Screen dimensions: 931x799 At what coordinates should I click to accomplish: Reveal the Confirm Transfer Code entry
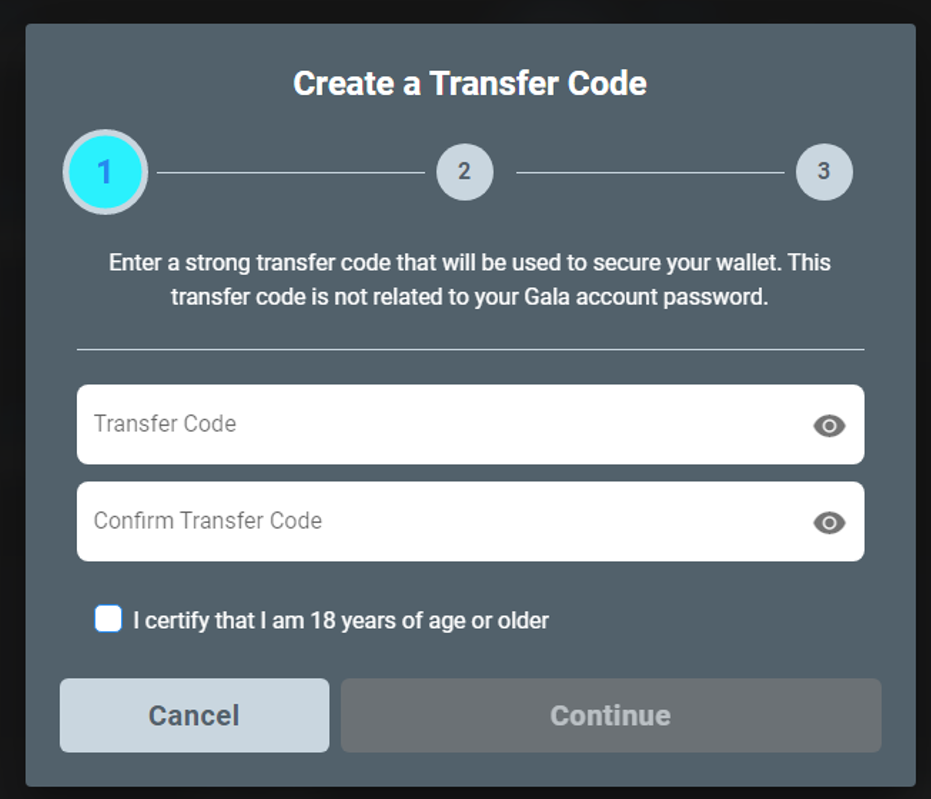829,522
